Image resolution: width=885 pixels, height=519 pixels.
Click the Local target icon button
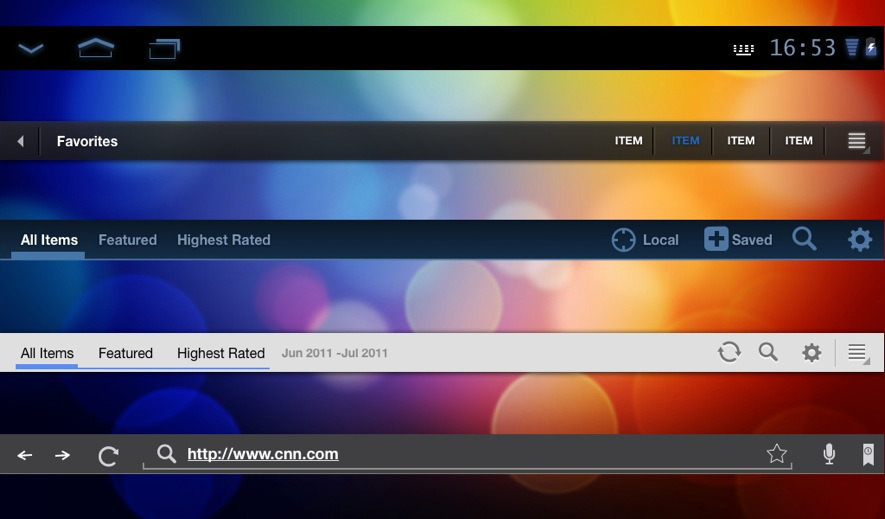[624, 240]
